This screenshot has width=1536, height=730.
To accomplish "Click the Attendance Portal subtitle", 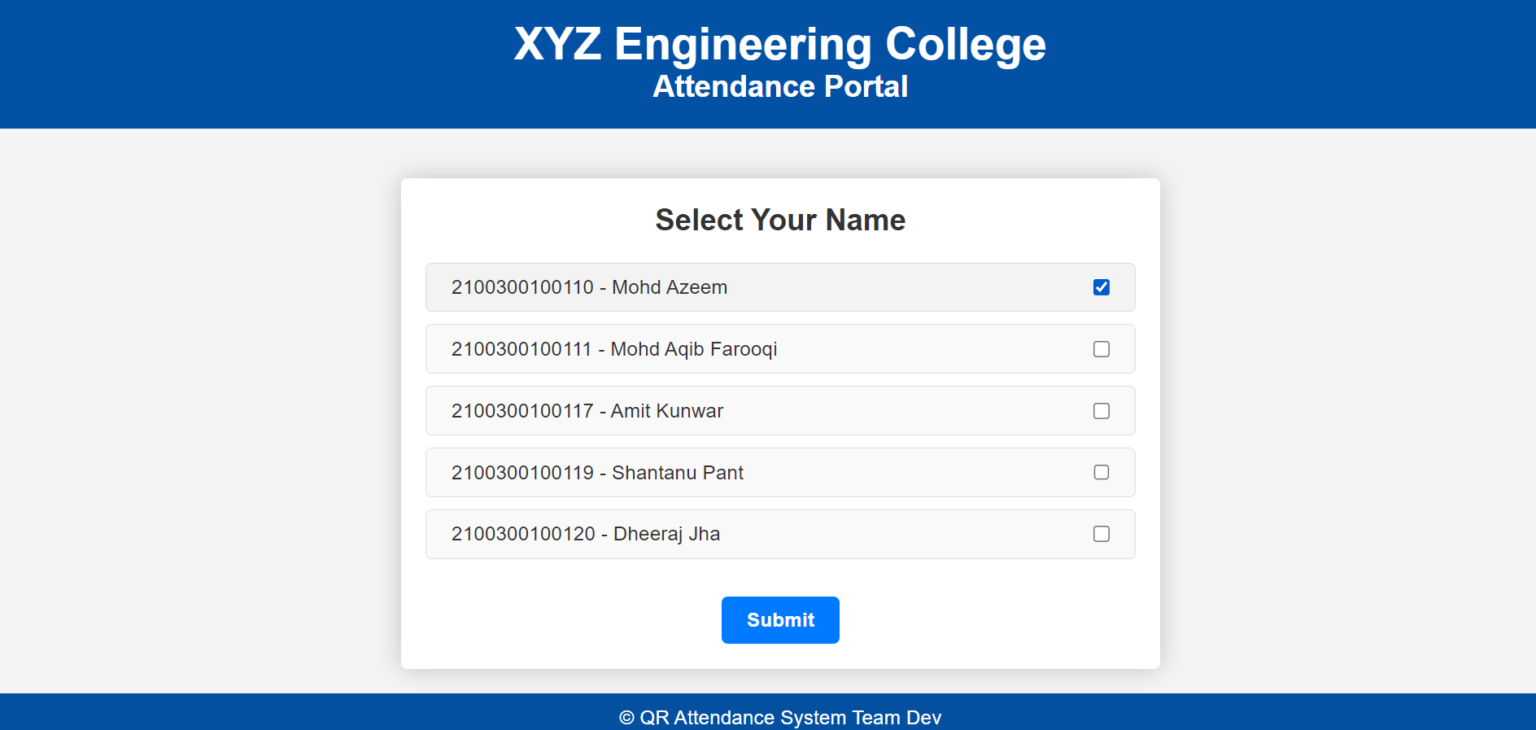I will point(780,87).
